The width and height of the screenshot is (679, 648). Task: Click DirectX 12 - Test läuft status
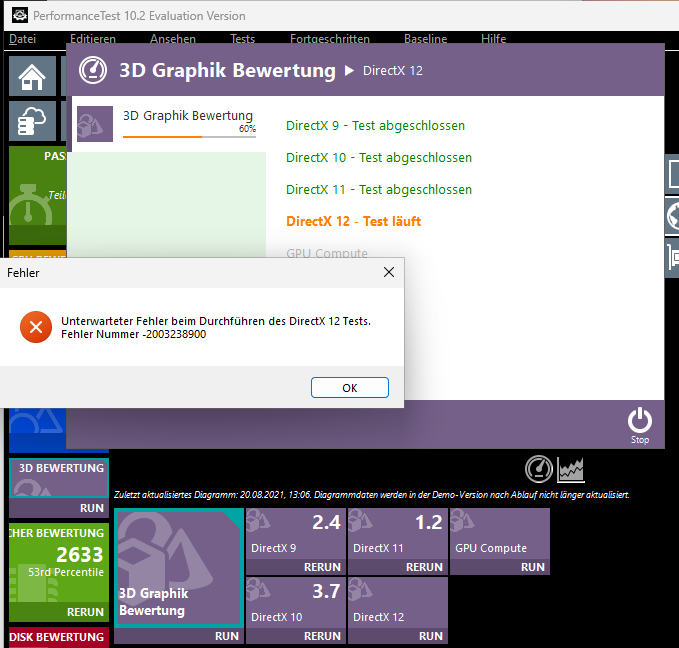353,221
